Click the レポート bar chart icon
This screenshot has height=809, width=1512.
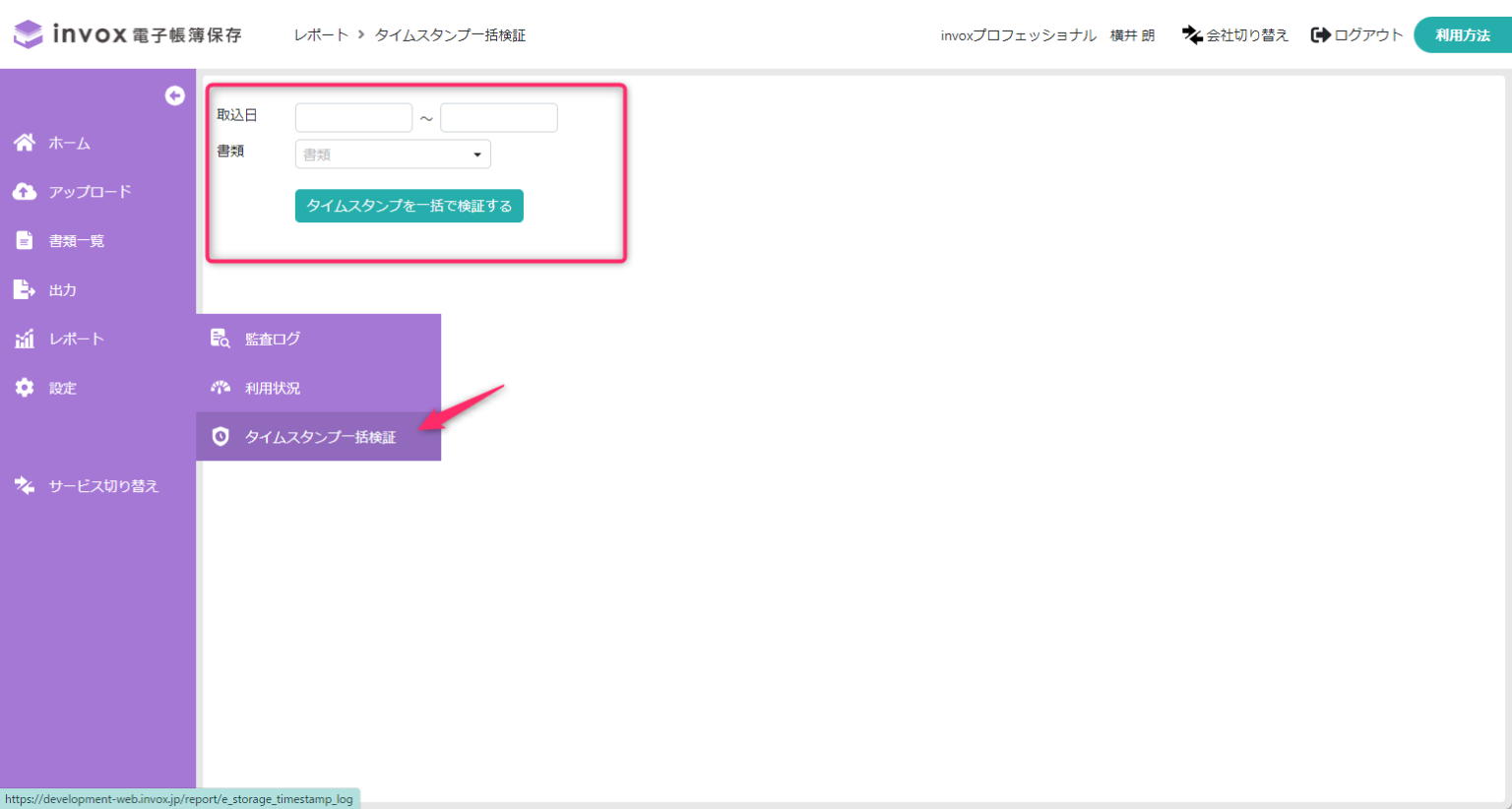24,338
